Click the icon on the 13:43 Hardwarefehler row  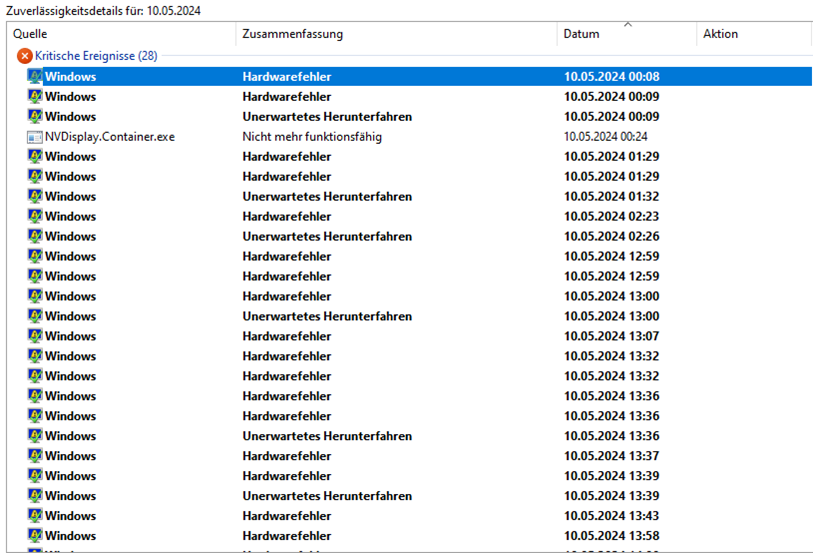pyautogui.click(x=35, y=516)
